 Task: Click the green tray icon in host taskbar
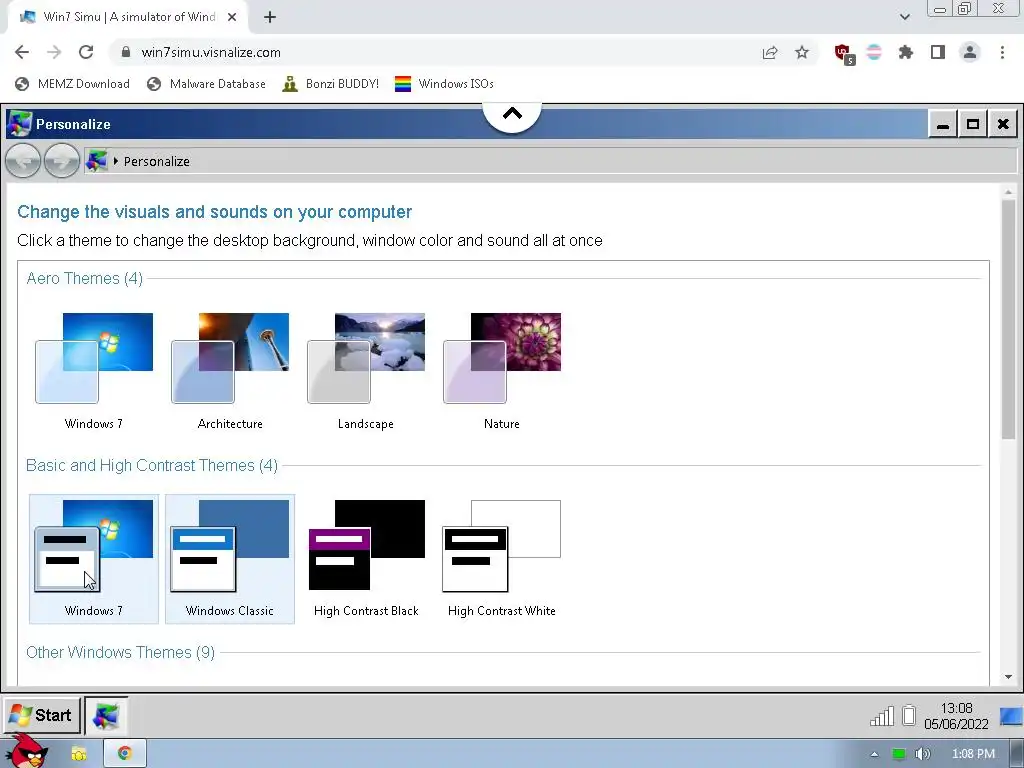point(899,754)
